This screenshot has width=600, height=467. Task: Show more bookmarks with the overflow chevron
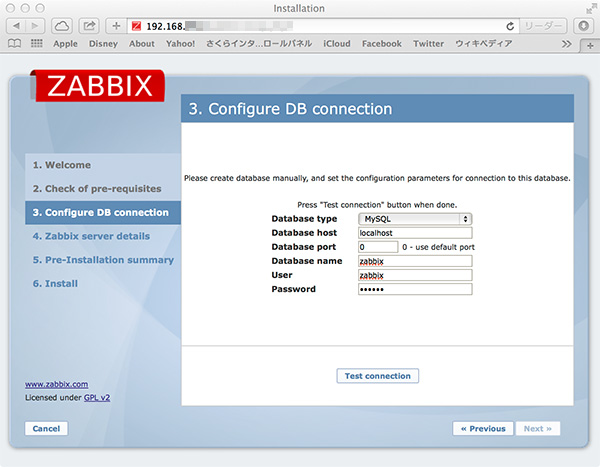tap(567, 44)
